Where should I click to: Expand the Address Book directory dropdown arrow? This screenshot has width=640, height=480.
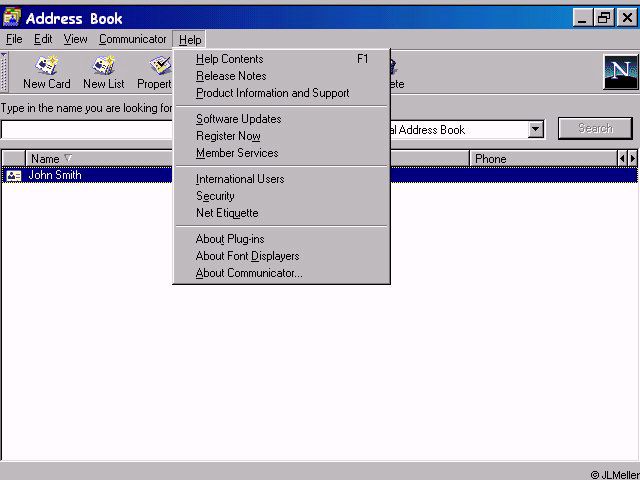click(536, 130)
